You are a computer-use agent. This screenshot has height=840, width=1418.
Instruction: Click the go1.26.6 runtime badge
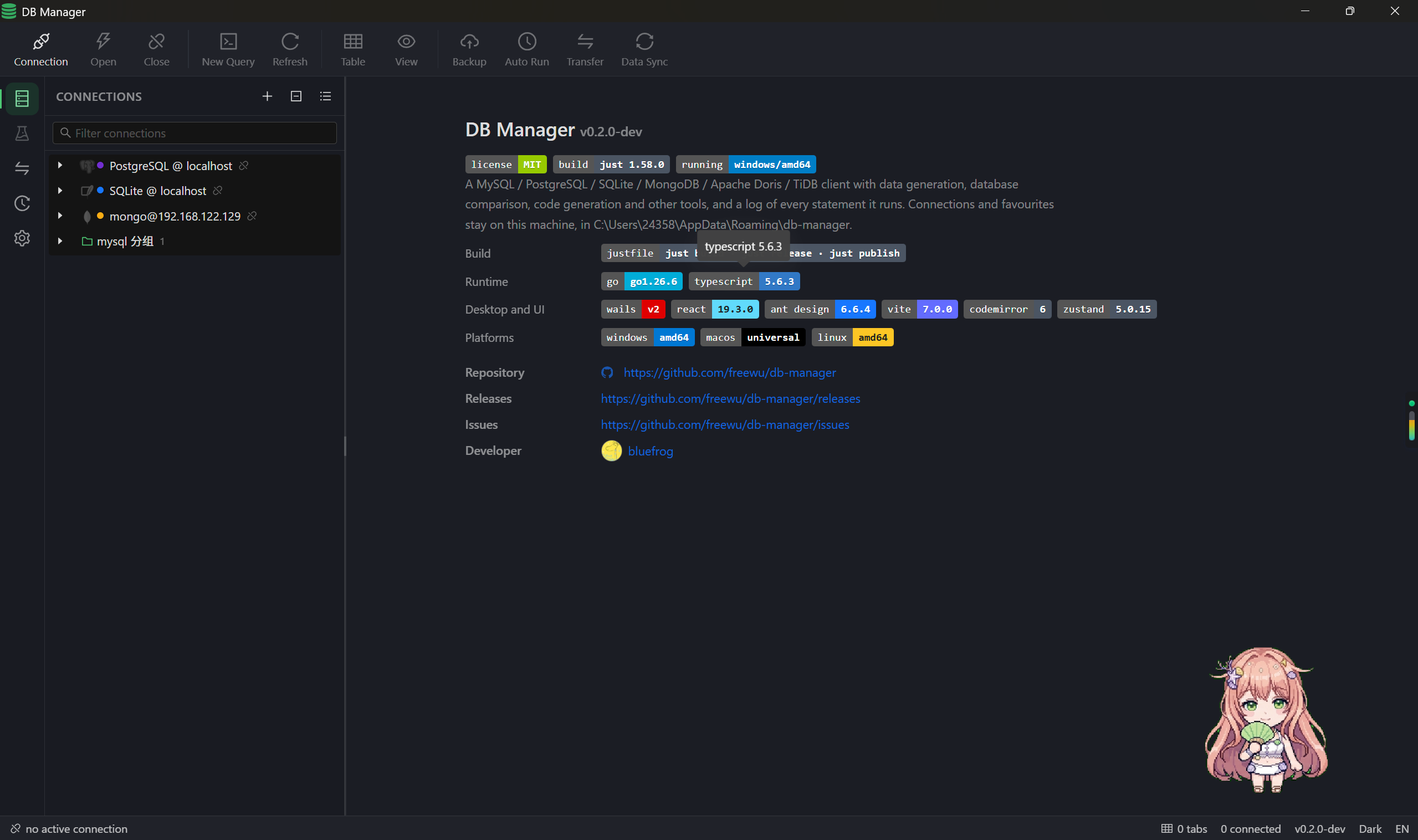[x=641, y=281]
